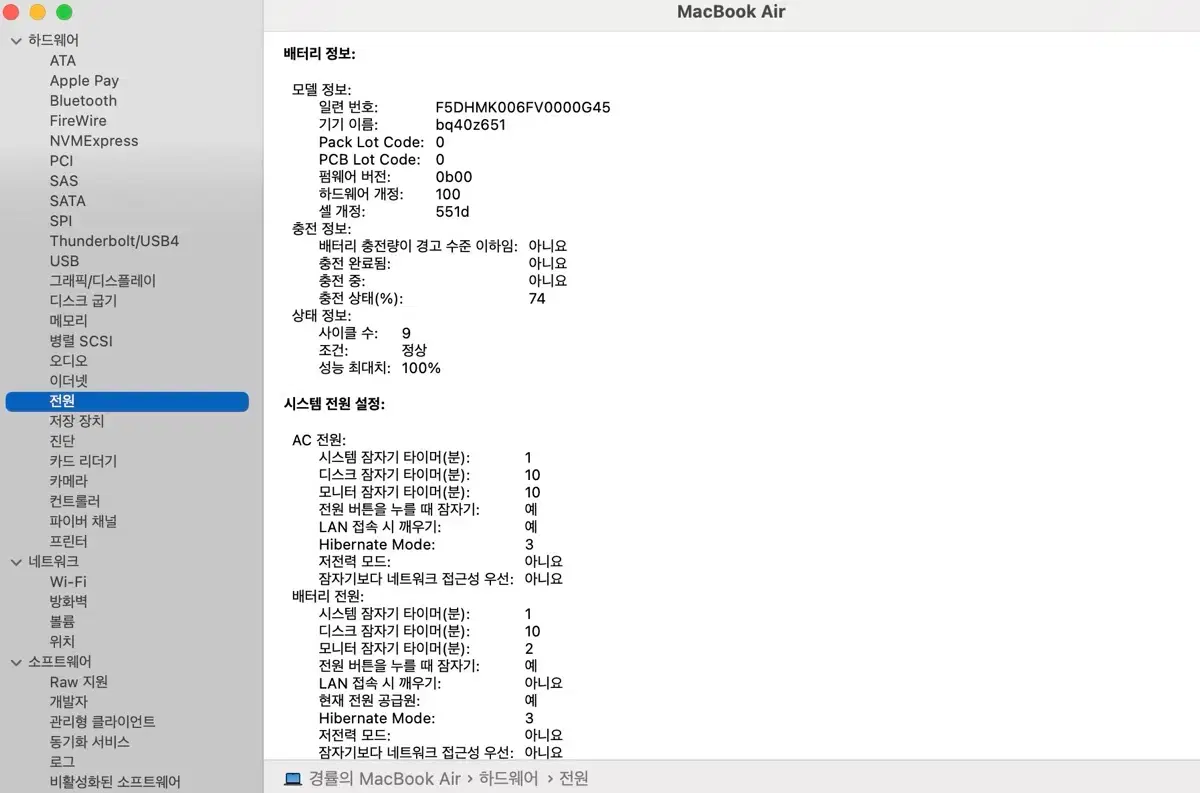Click serial number F5DHMK006FV0000G45

coord(523,107)
